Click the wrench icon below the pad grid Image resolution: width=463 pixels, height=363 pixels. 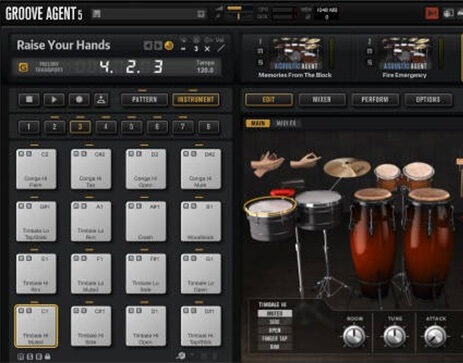click(181, 356)
